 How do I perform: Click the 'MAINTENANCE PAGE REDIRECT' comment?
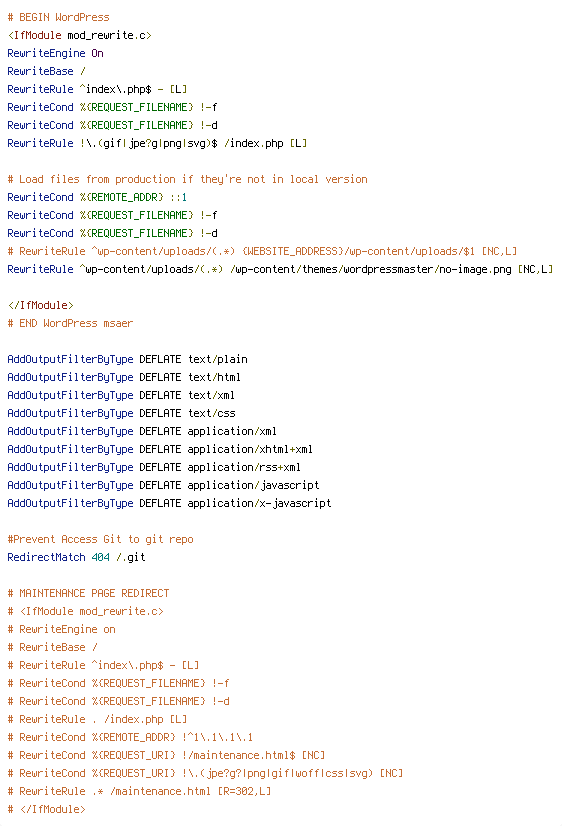point(88,593)
